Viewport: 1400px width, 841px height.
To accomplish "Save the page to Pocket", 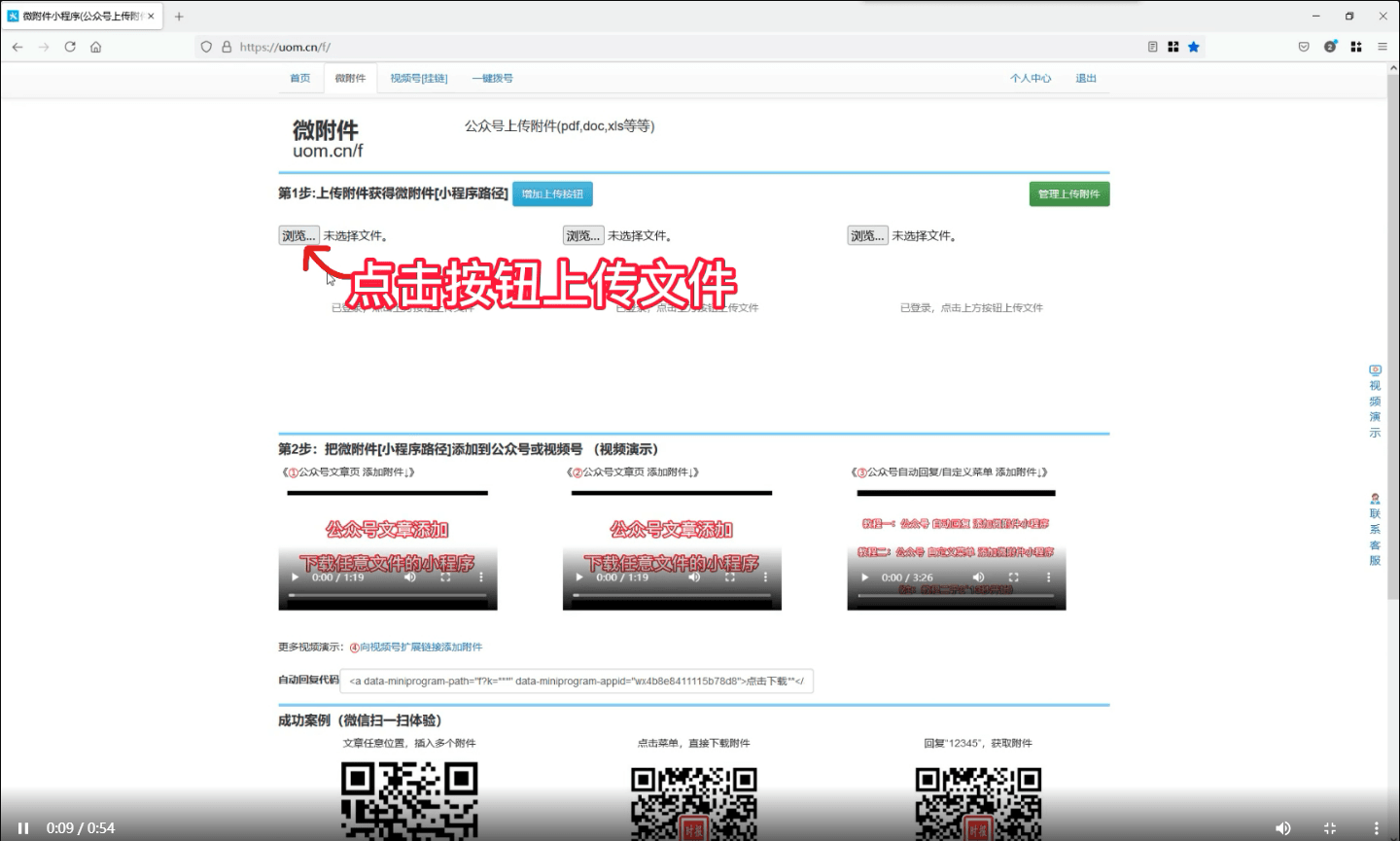I will (x=1304, y=46).
